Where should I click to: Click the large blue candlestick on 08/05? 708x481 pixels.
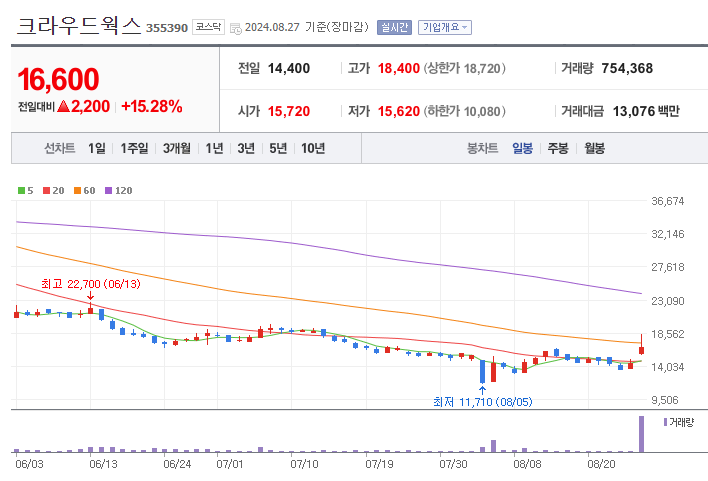tap(482, 371)
